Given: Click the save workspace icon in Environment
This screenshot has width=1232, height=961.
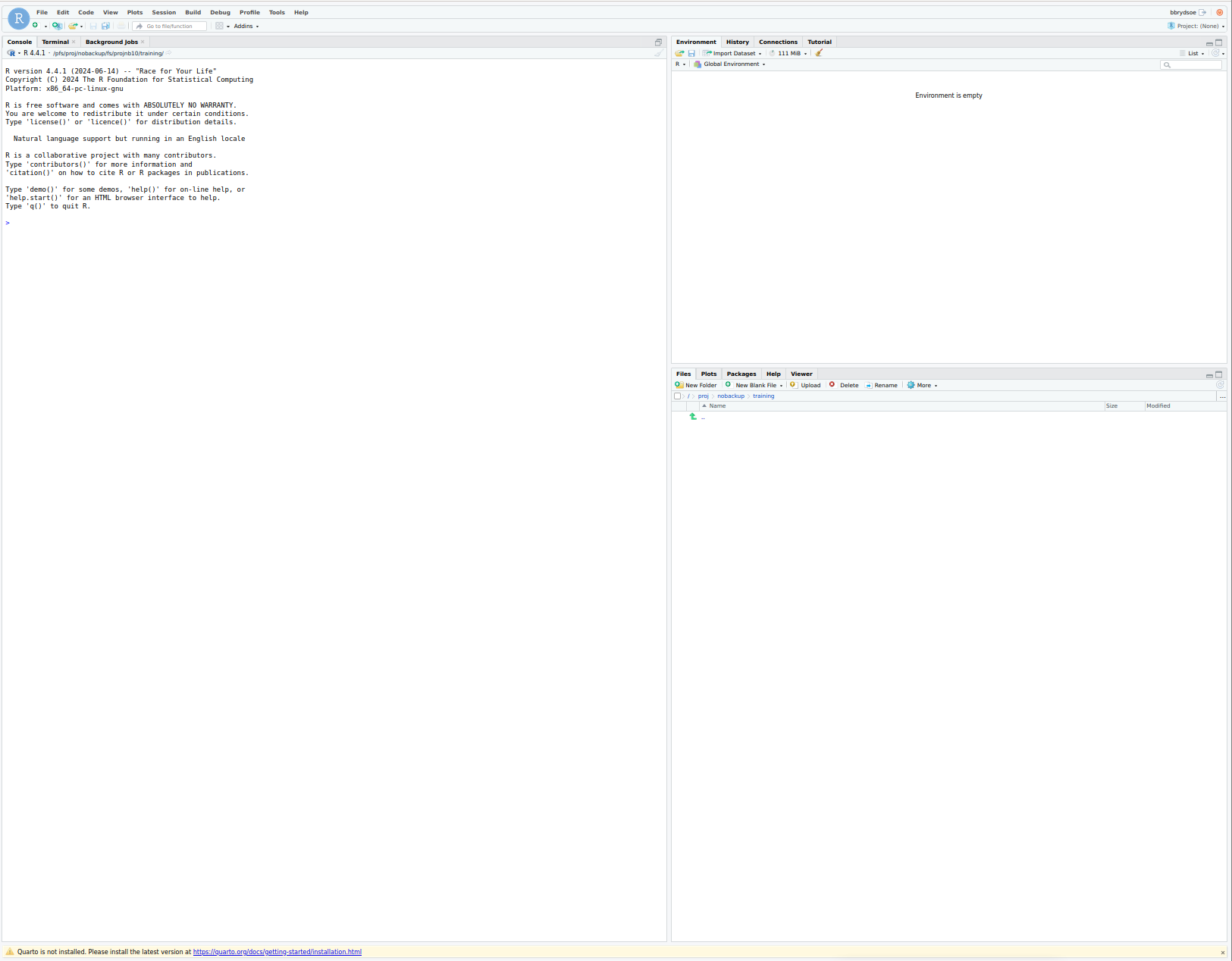Looking at the screenshot, I should coord(691,53).
